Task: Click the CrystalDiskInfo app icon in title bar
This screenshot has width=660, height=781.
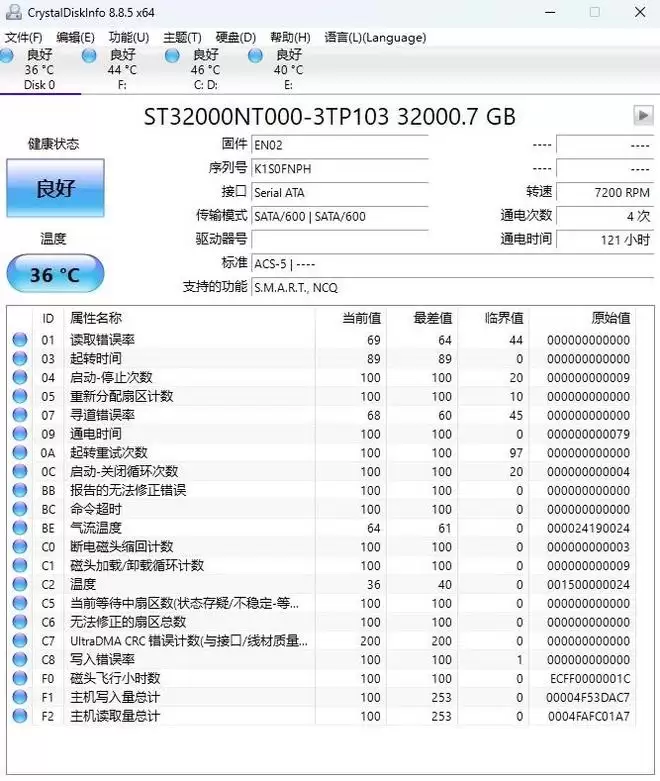Action: click(12, 12)
